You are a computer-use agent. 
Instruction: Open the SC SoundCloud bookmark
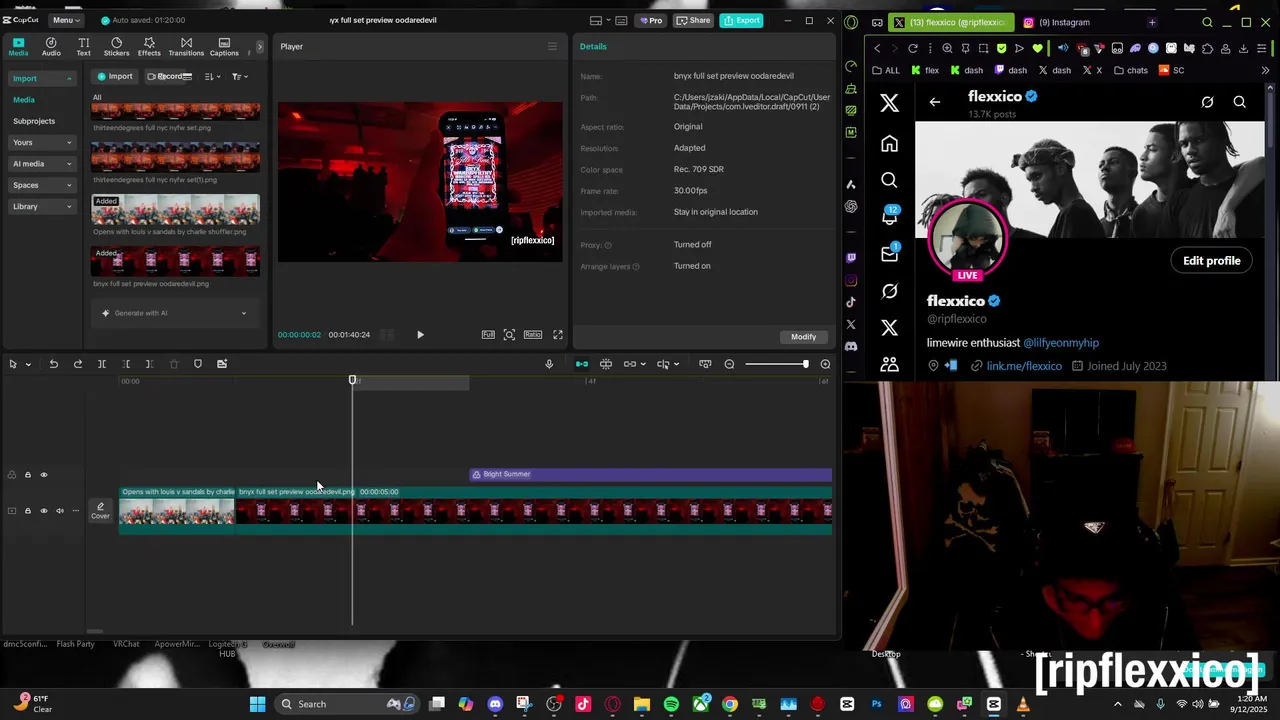pyautogui.click(x=1171, y=70)
